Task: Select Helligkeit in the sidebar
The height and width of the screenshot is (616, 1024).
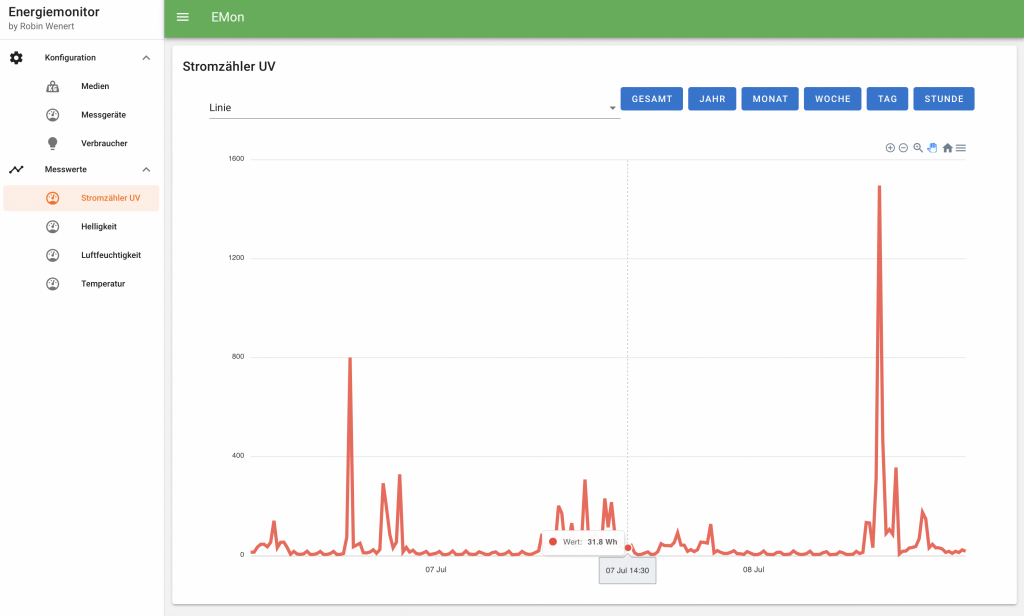Action: coord(82,227)
